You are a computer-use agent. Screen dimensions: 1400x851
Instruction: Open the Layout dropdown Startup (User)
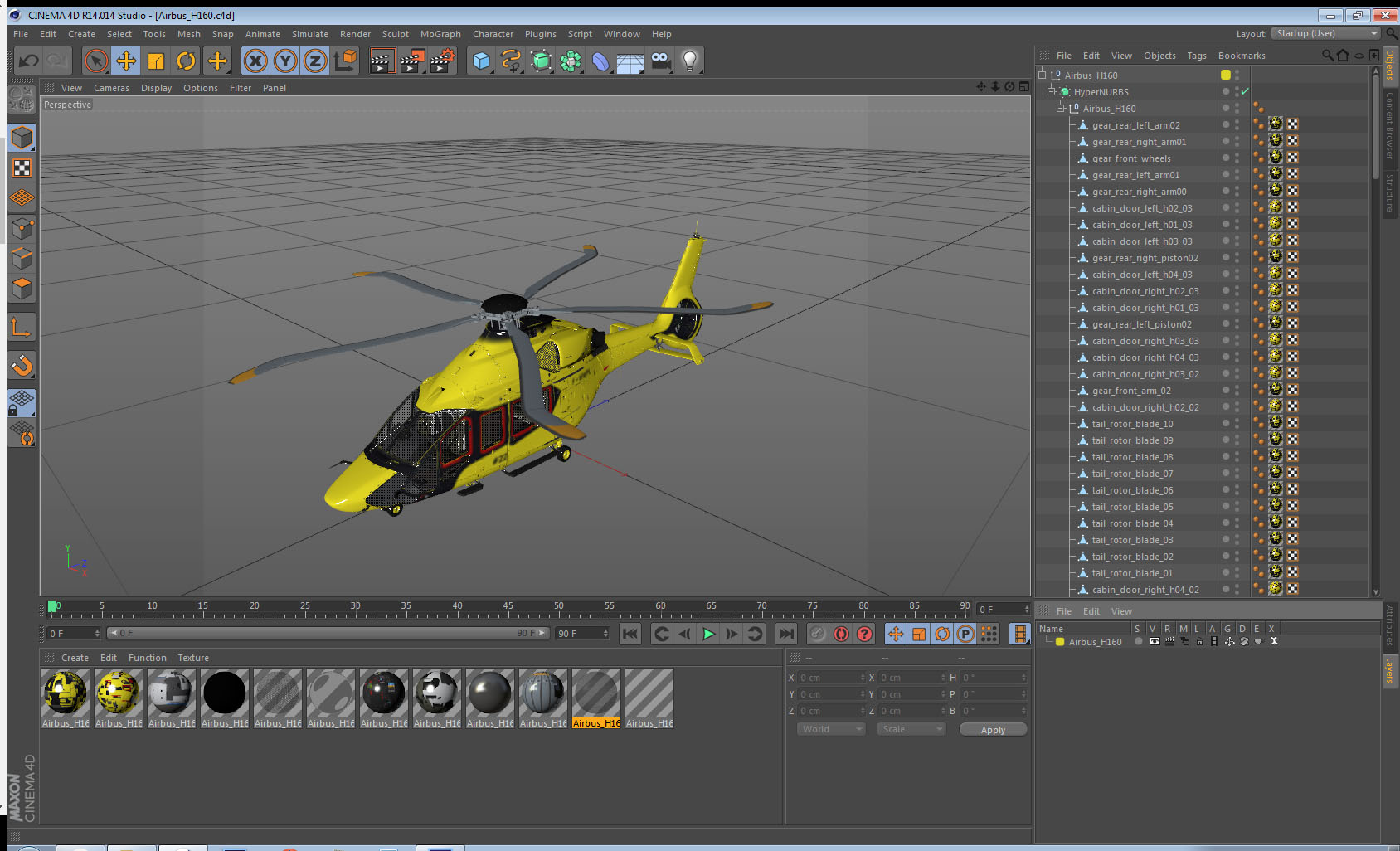[1327, 33]
